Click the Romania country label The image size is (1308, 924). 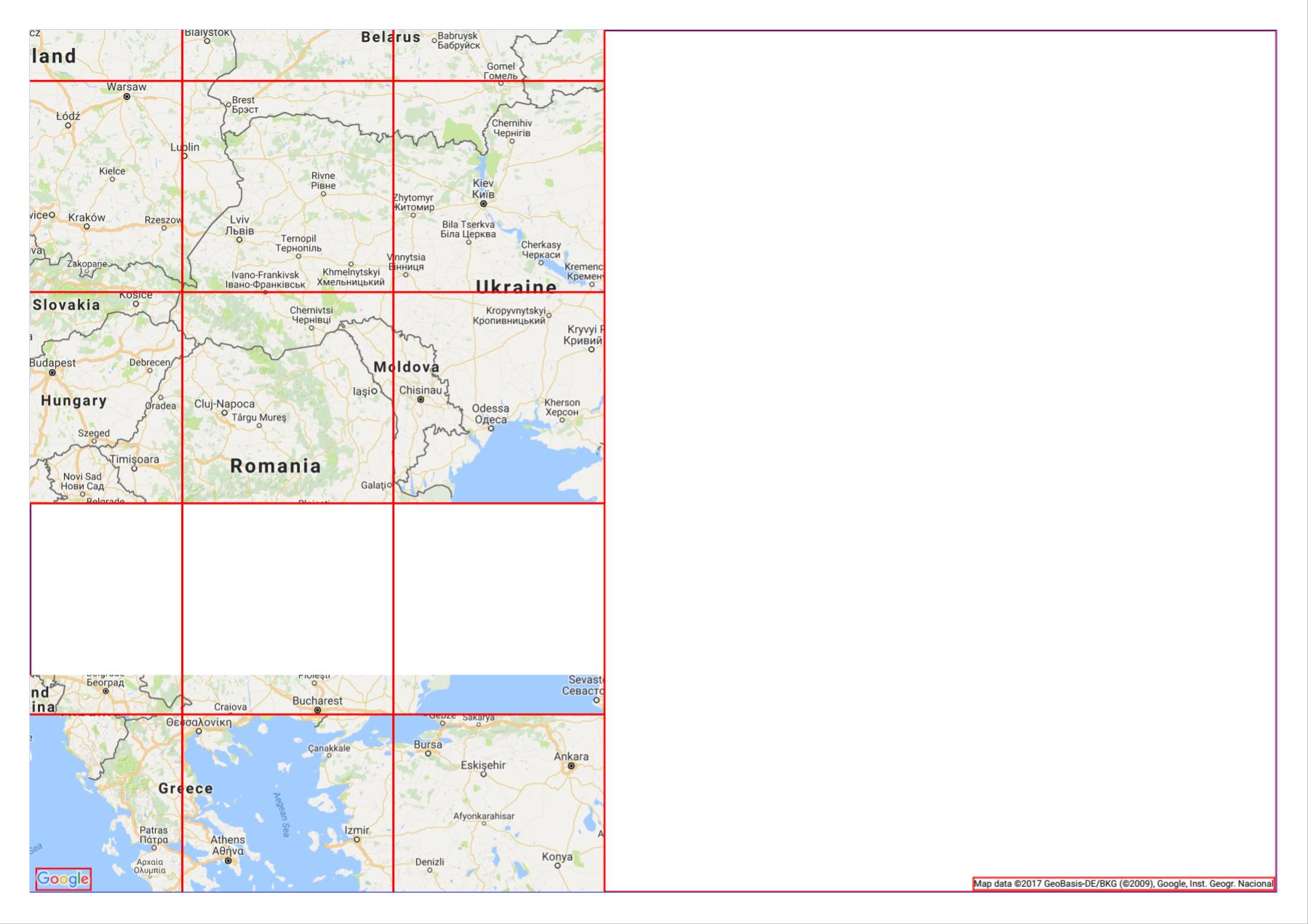(x=276, y=466)
